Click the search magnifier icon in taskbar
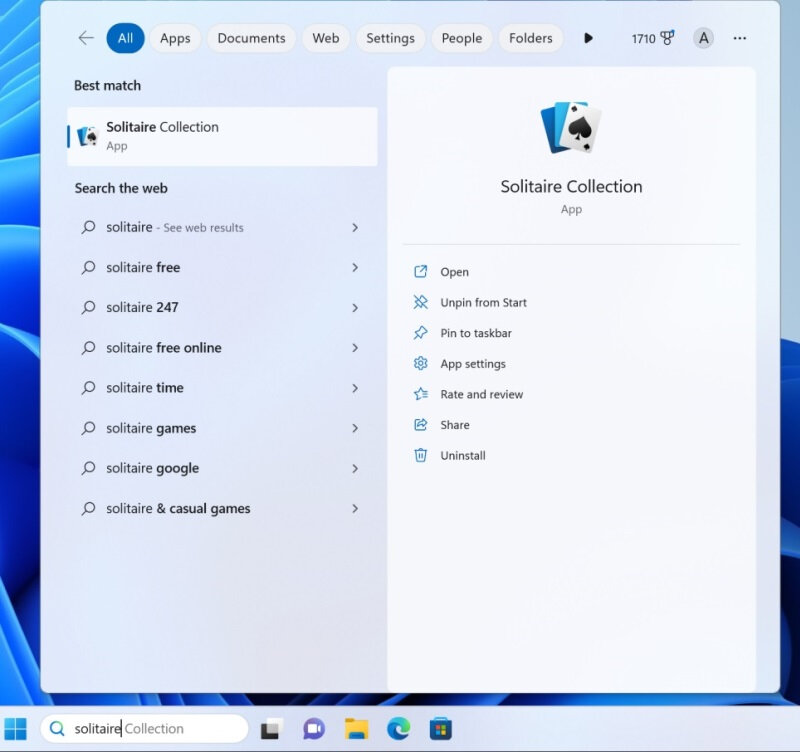This screenshot has width=800, height=752. [x=57, y=729]
